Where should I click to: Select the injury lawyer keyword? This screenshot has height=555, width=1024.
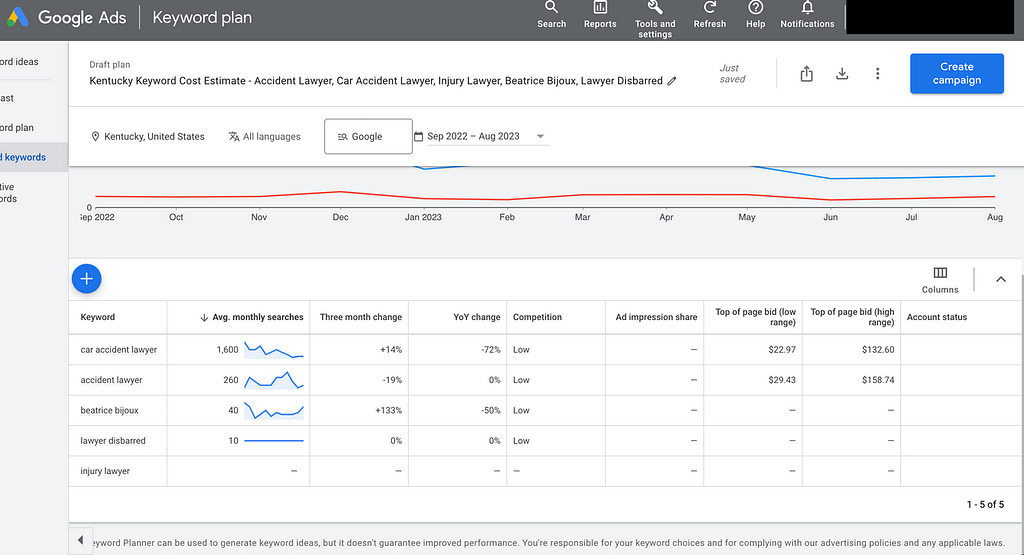pos(104,471)
